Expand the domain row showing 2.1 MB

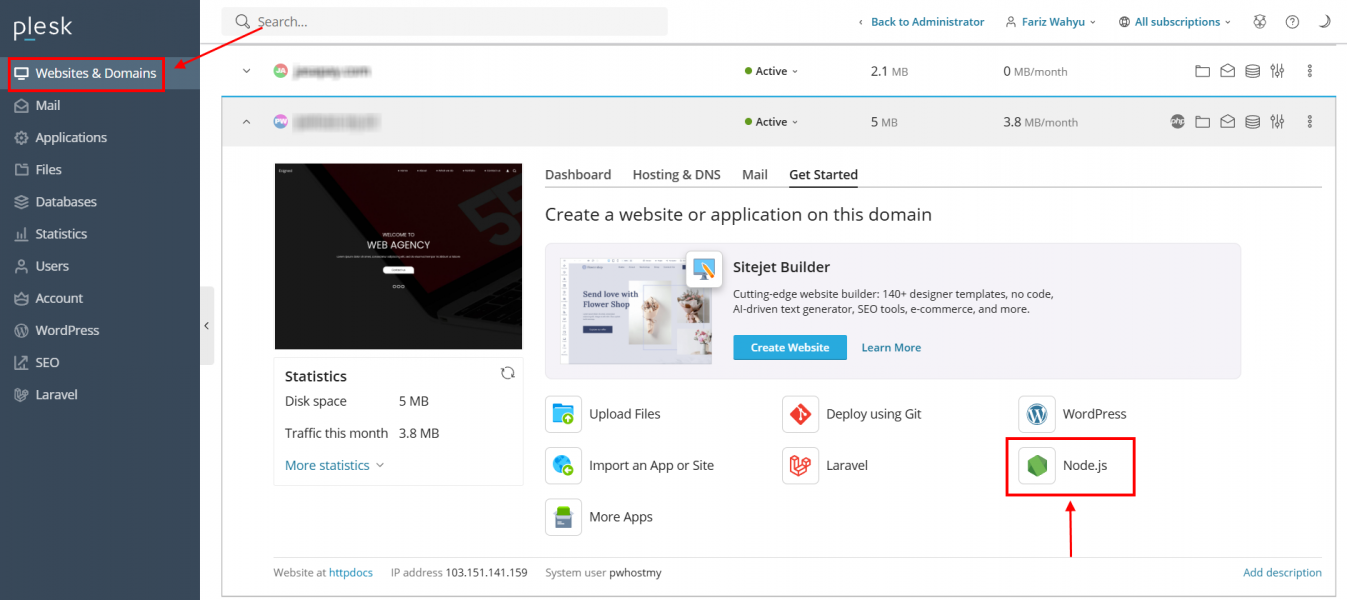point(246,71)
